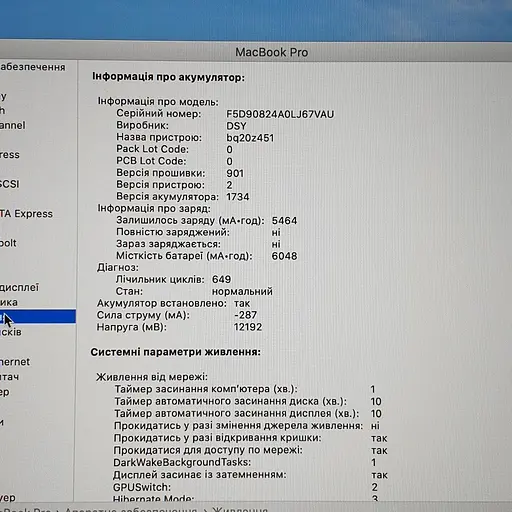Click "ні" for wake on power source change
The width and height of the screenshot is (512, 512).
(x=375, y=426)
